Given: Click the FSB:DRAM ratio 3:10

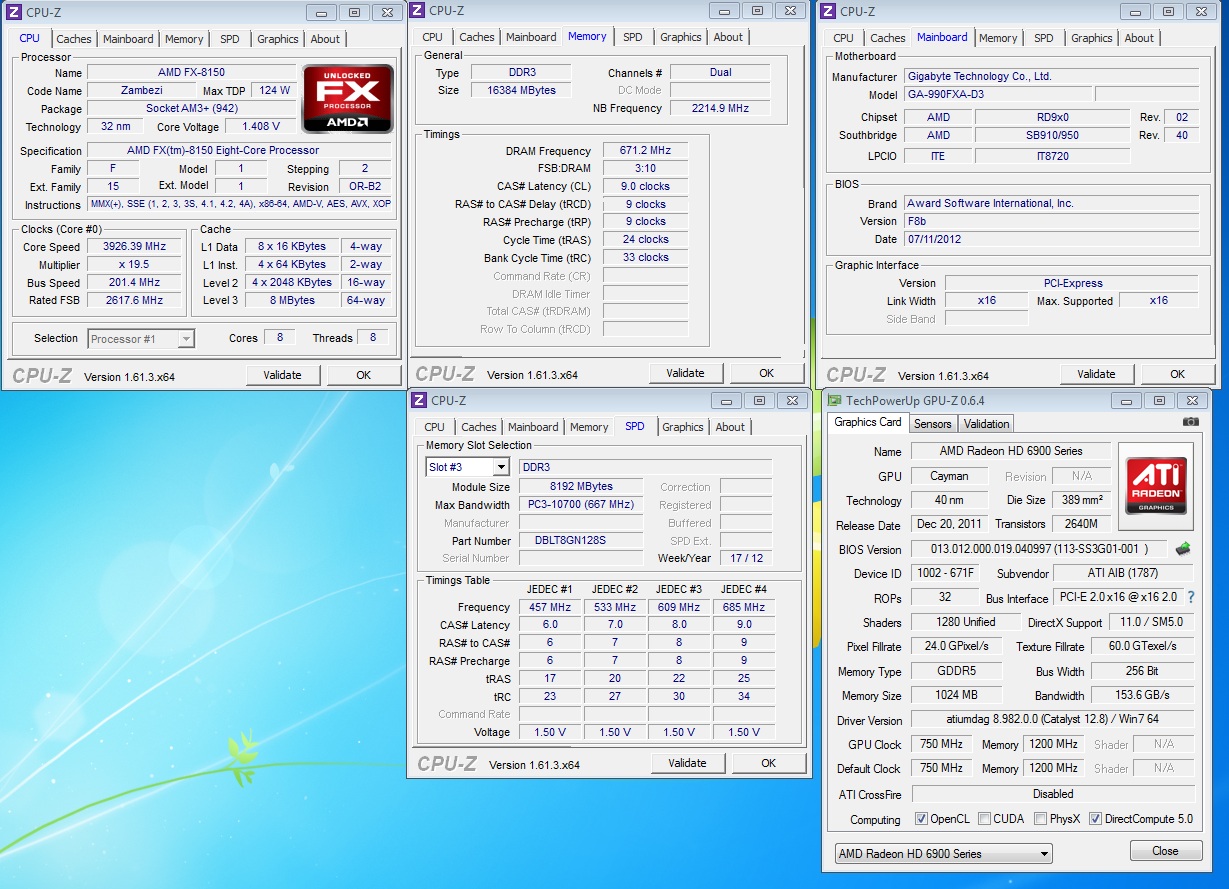Looking at the screenshot, I should click(x=645, y=168).
